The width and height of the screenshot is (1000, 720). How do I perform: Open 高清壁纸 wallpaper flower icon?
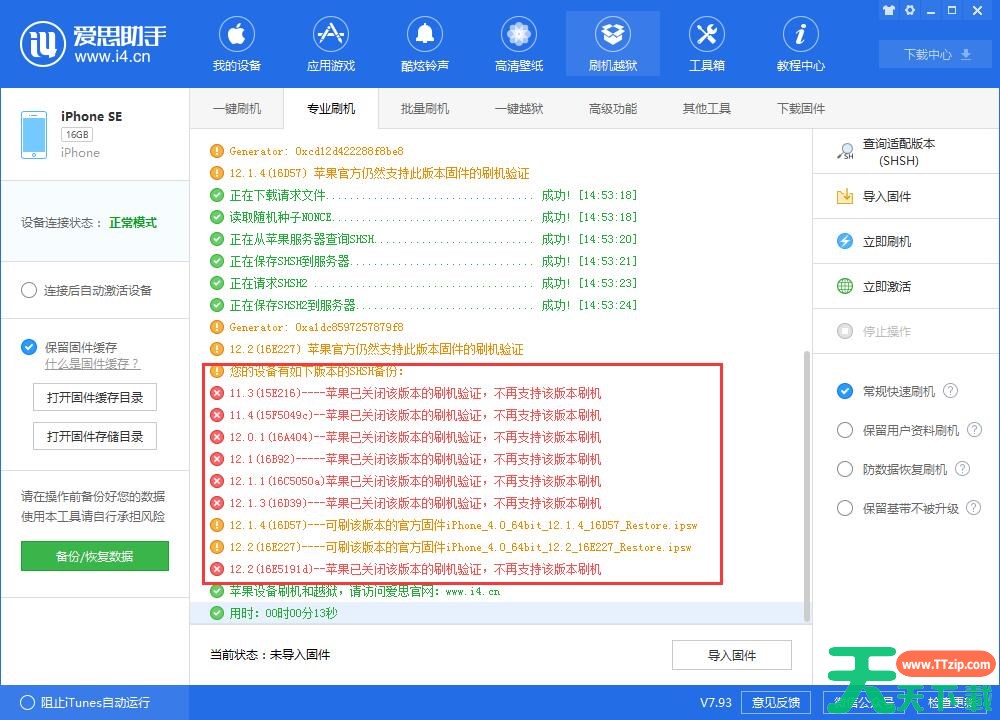click(x=519, y=37)
